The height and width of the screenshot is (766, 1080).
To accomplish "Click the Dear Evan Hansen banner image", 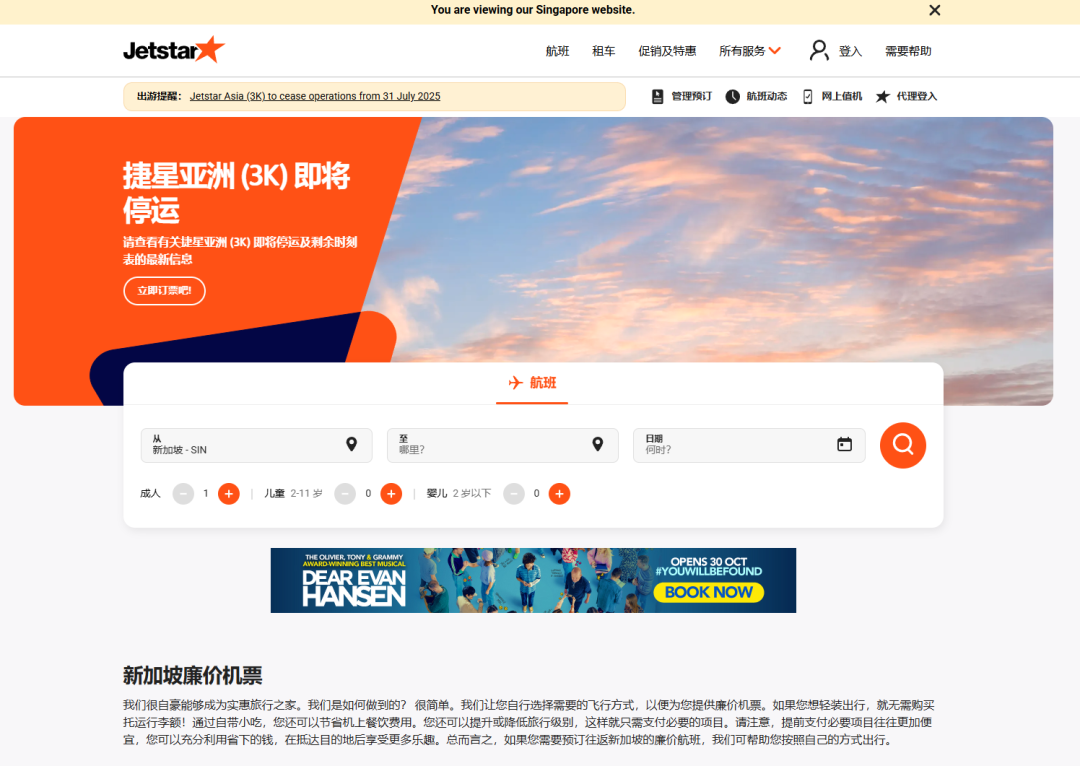I will tap(533, 581).
